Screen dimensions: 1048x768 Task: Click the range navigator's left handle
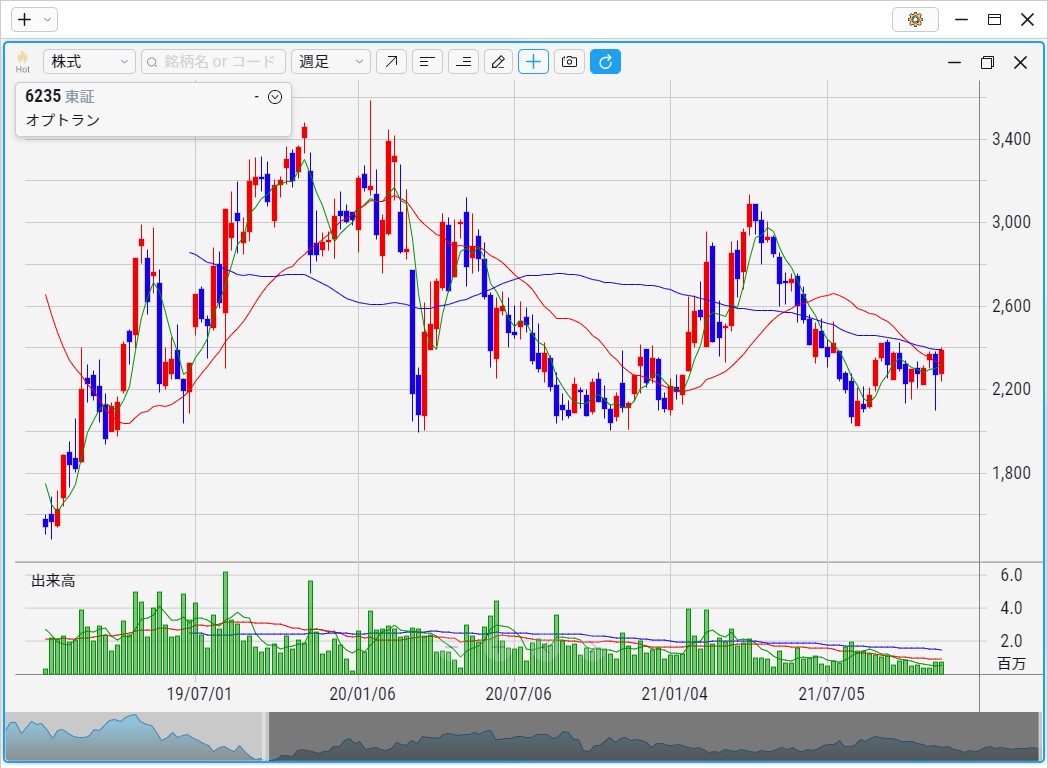click(266, 737)
